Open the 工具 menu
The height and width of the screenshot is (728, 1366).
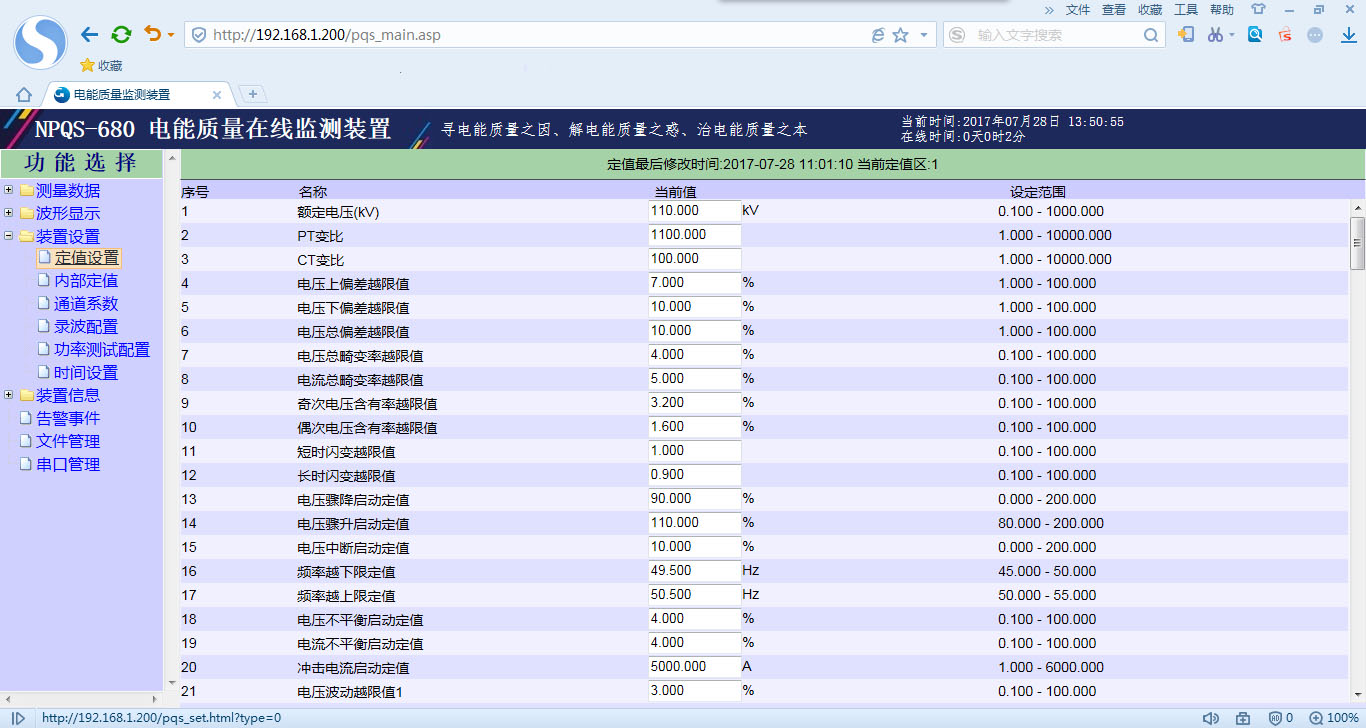coord(1186,10)
